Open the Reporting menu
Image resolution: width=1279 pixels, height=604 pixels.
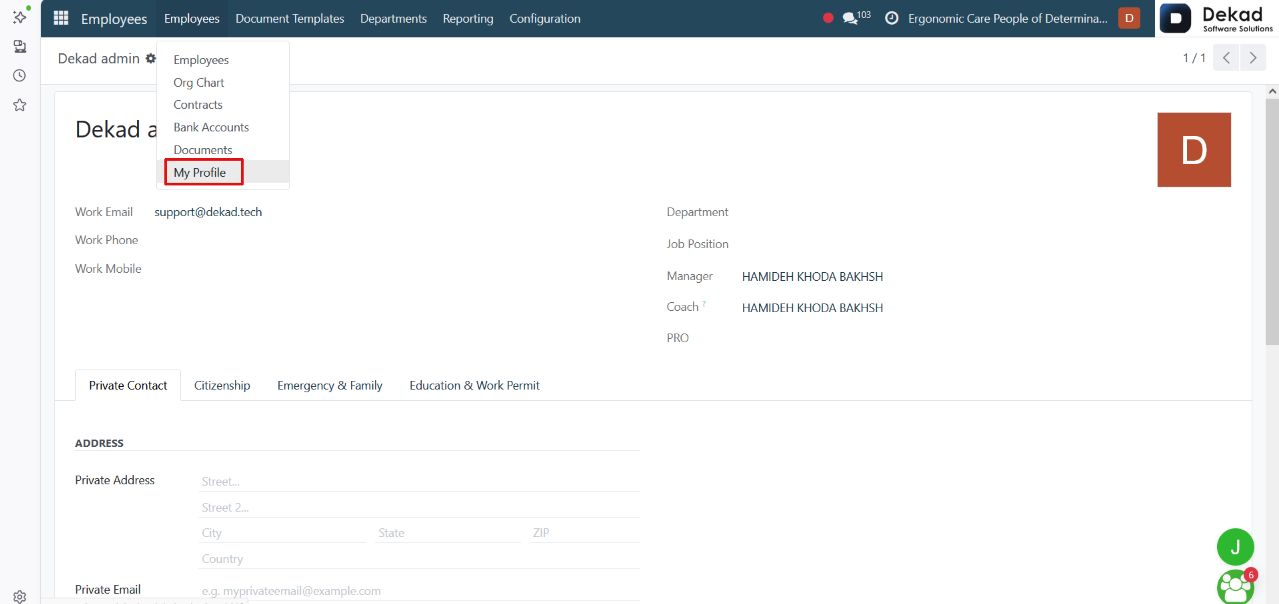coord(468,18)
